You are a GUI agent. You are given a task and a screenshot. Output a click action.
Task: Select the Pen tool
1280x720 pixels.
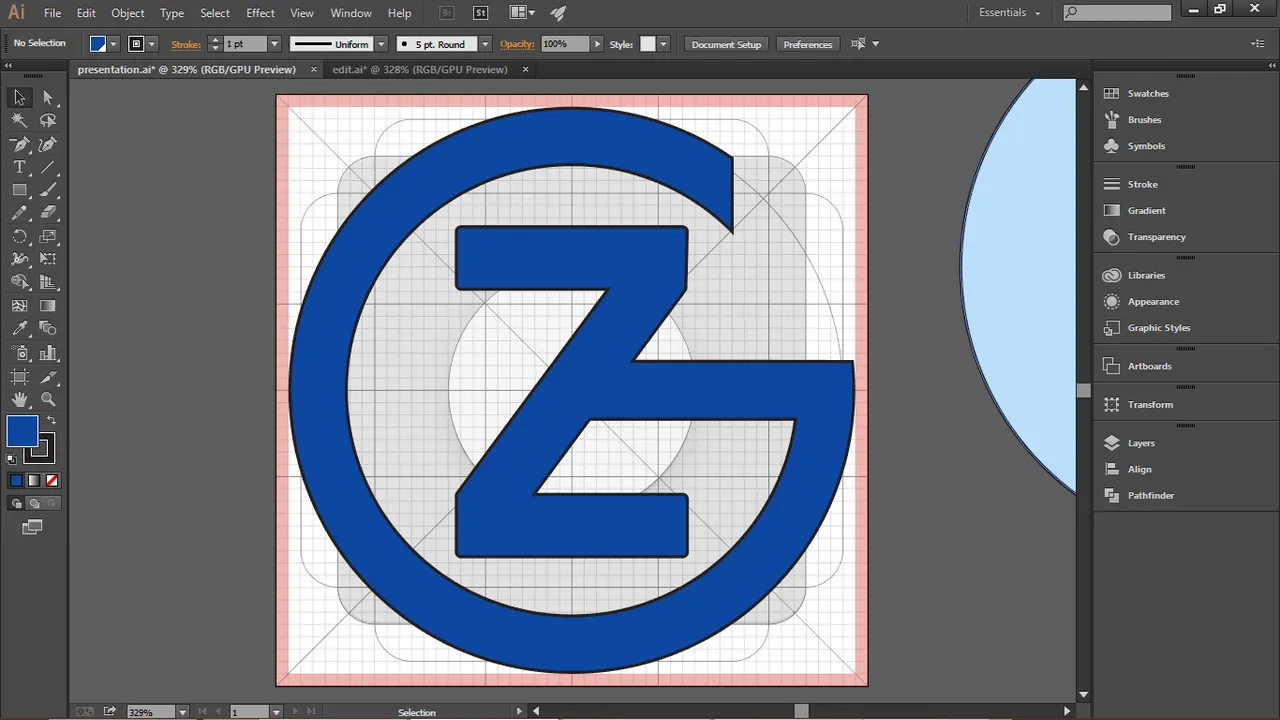19,144
